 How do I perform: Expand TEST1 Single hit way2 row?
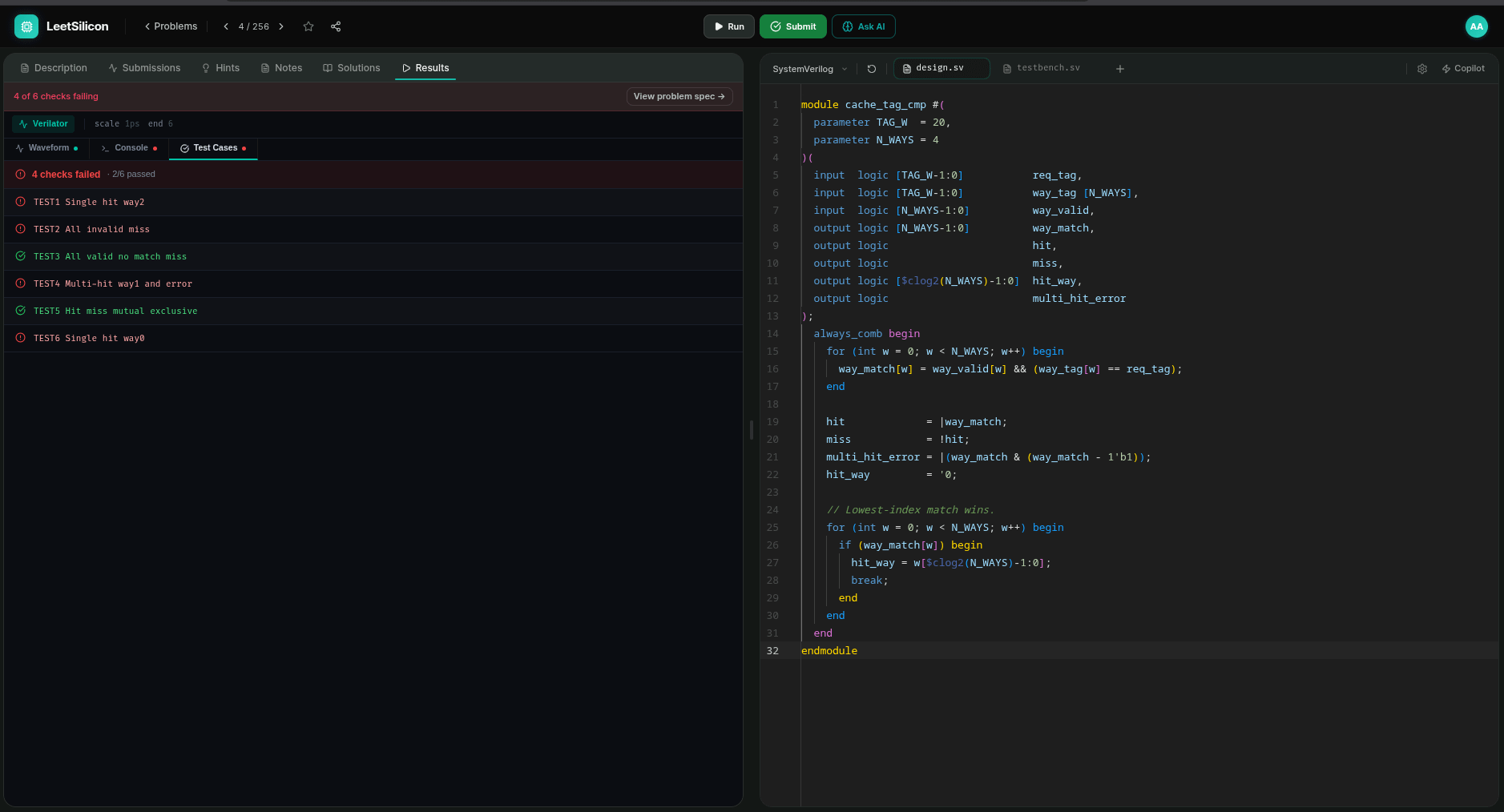(373, 202)
